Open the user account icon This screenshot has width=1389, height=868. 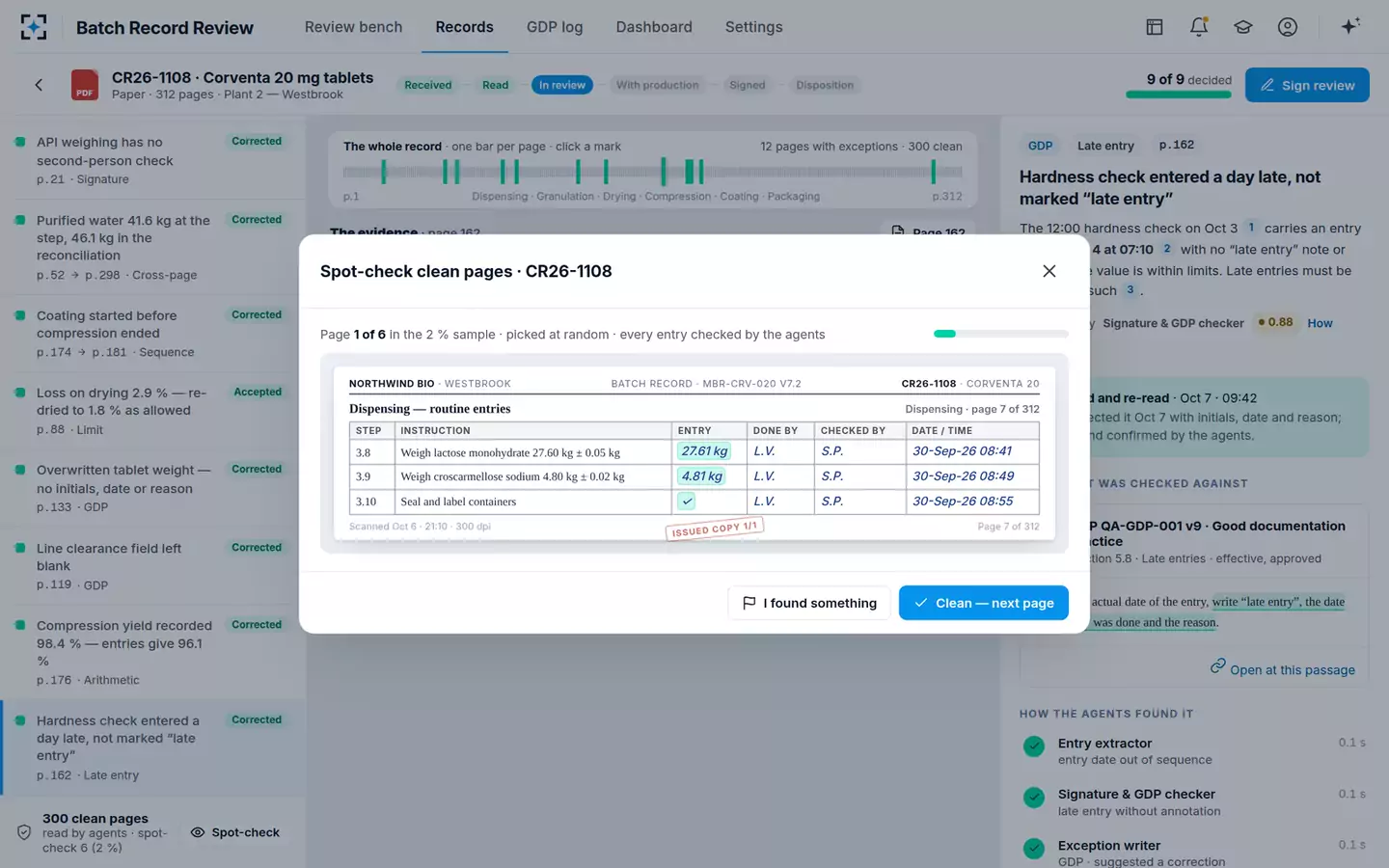[1288, 27]
